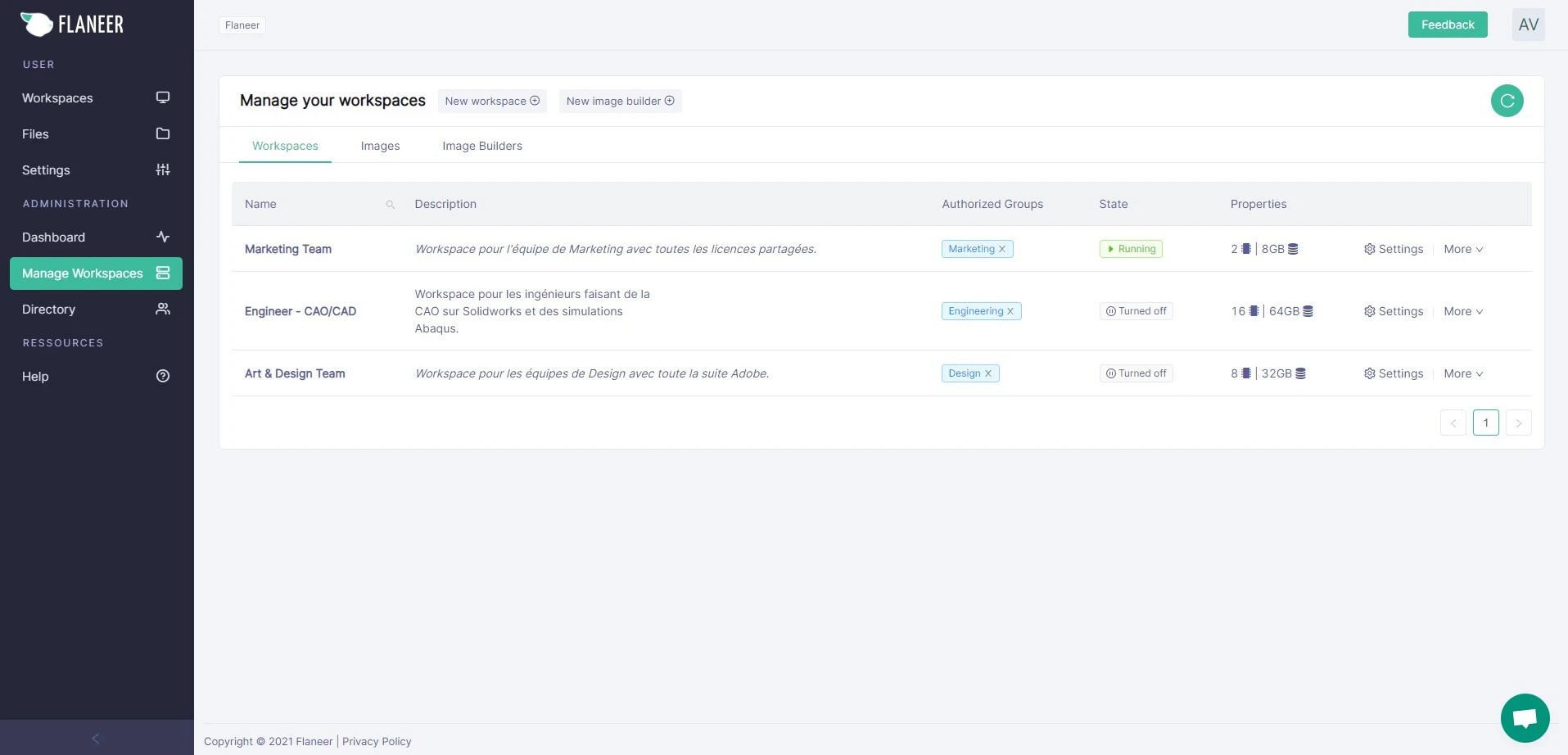
Task: Remove the Engineering group tag
Action: pos(1010,310)
